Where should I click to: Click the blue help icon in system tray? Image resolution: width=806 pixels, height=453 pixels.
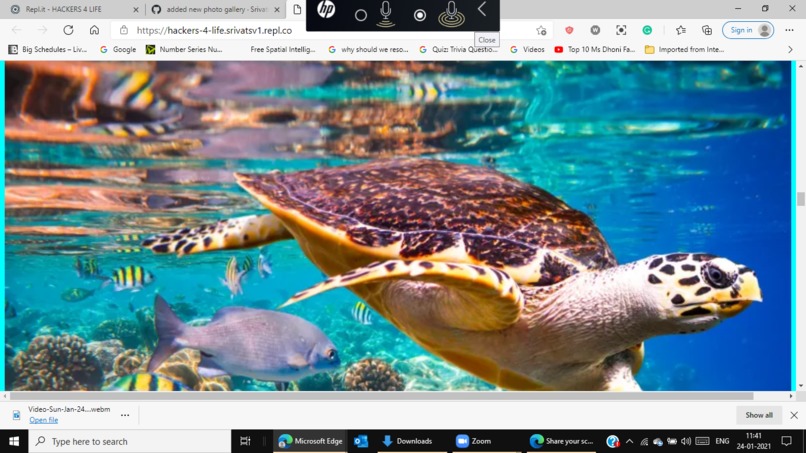[612, 441]
